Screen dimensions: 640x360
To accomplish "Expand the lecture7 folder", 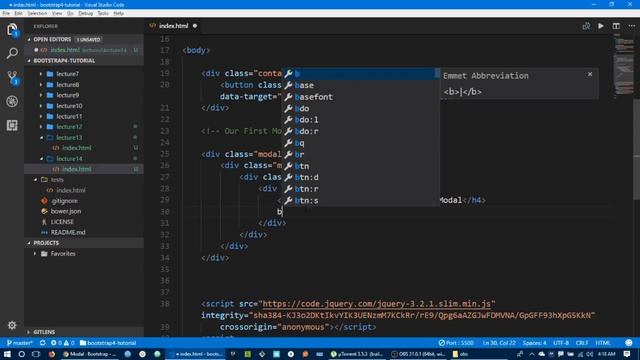I will [41, 74].
